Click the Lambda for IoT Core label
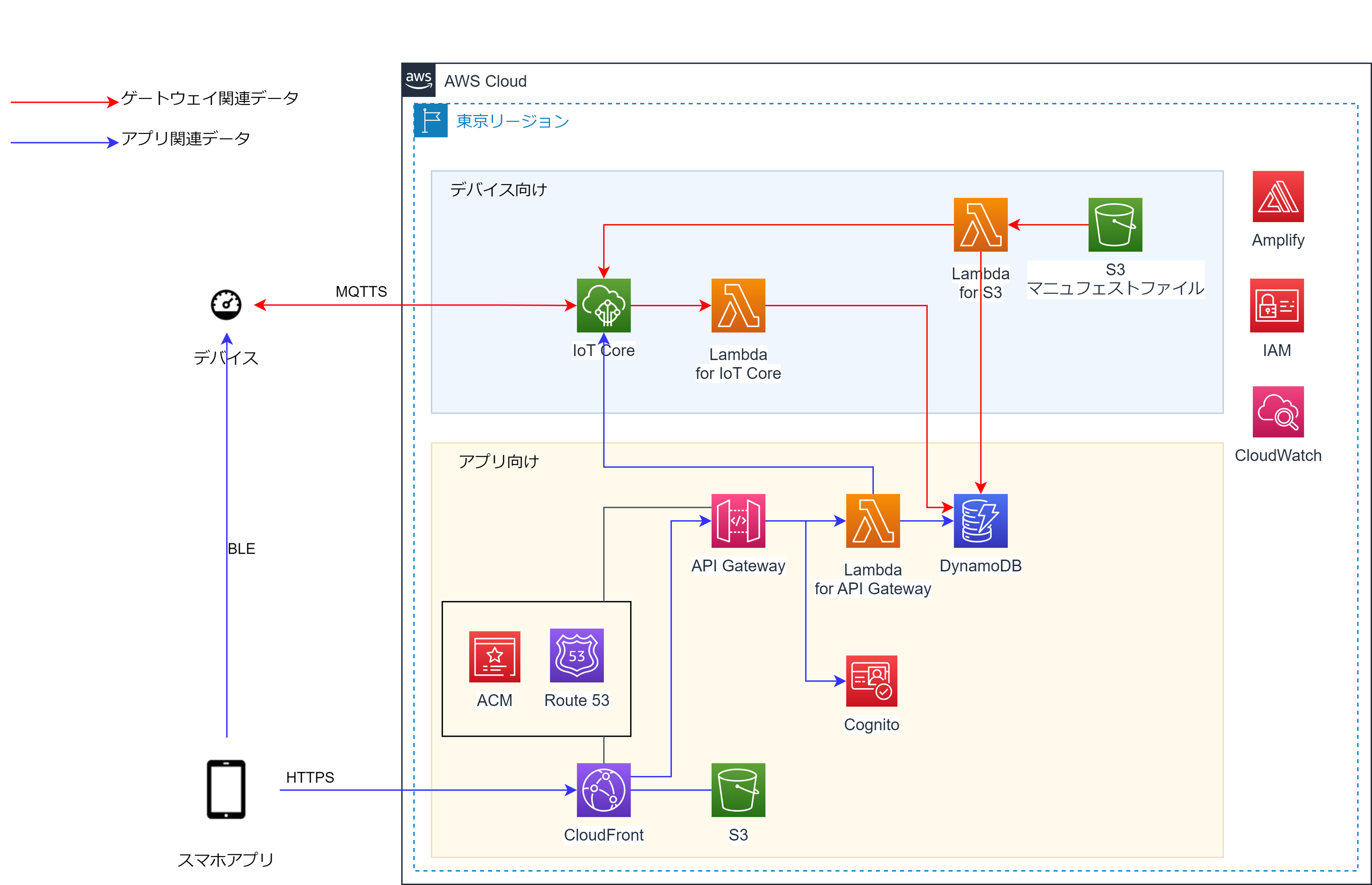 pyautogui.click(x=738, y=364)
